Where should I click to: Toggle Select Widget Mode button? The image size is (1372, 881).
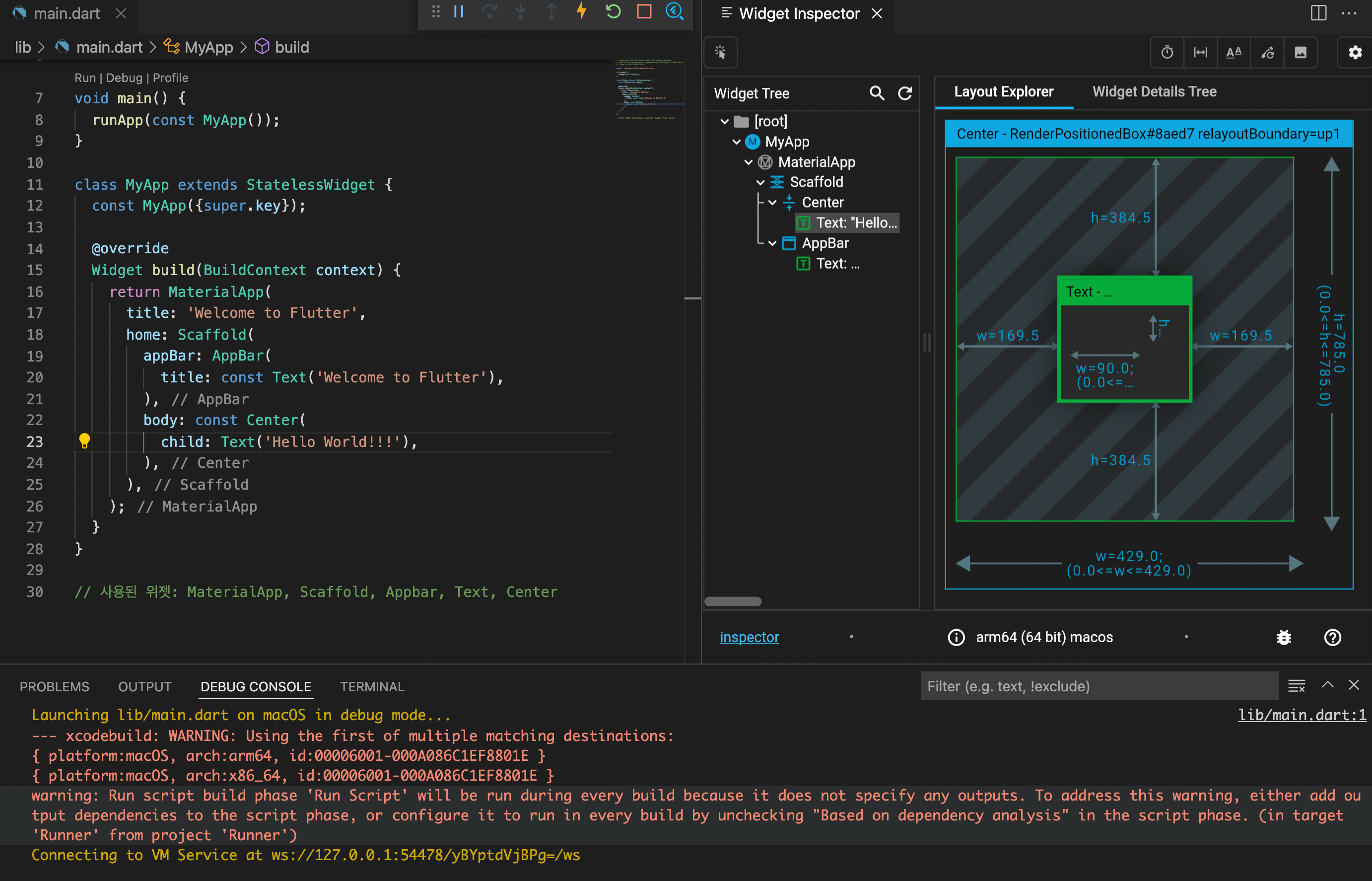click(720, 53)
